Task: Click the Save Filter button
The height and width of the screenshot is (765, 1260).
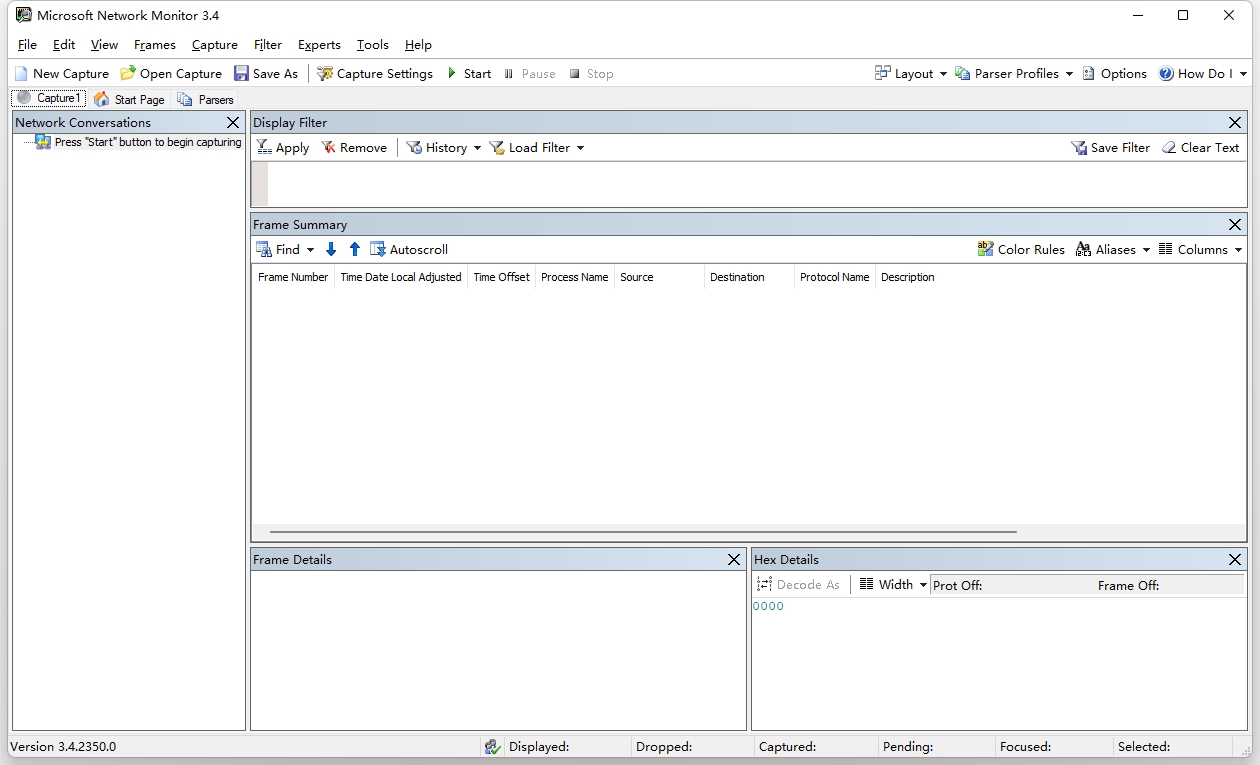Action: (x=1110, y=147)
